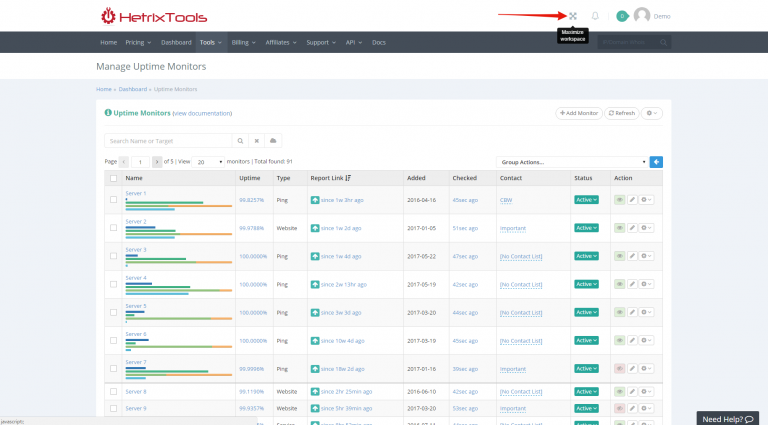Click the Uptime Monitors info icon

click(108, 113)
